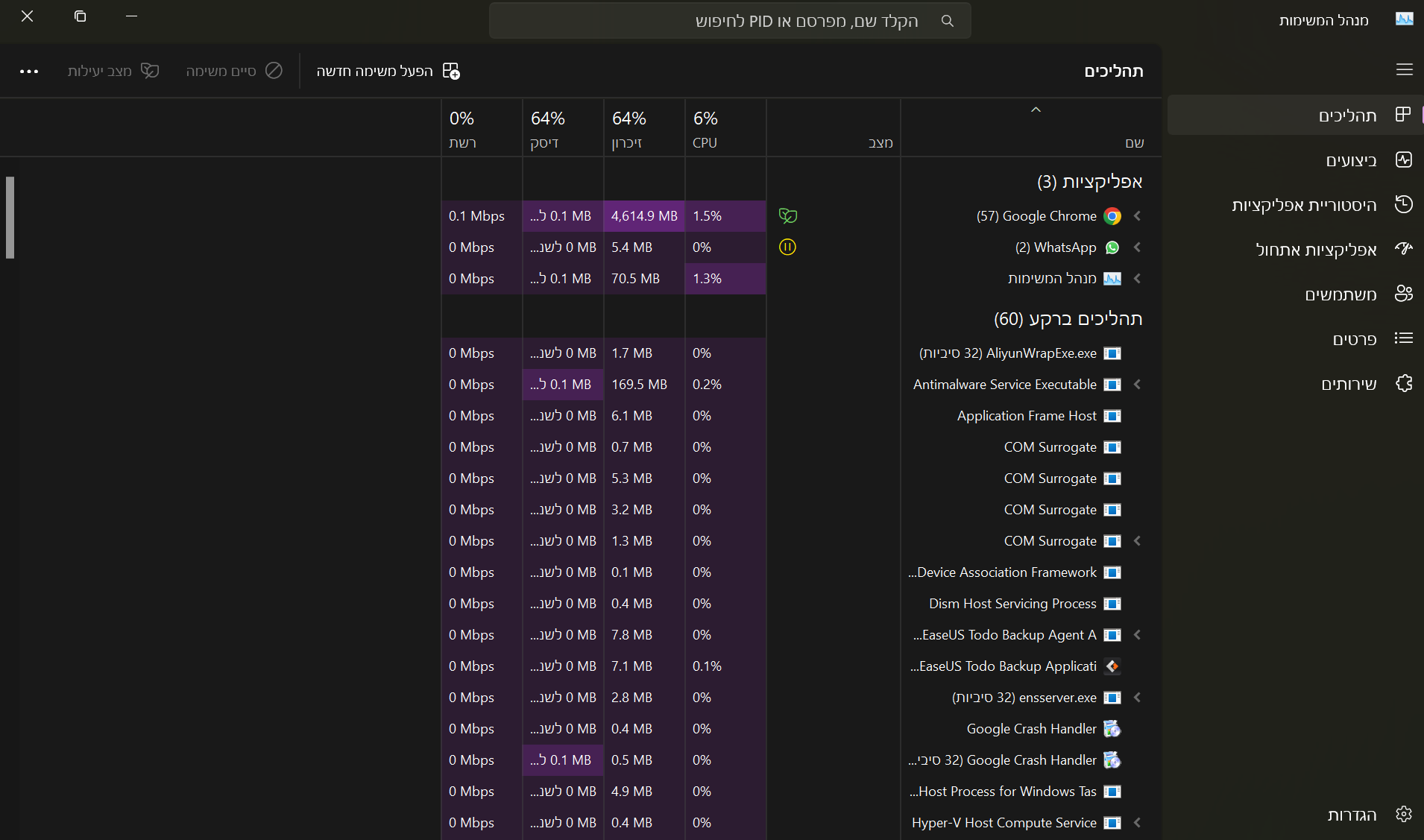Switch to the פרטים tab label
Image resolution: width=1424 pixels, height=840 pixels.
point(1355,339)
